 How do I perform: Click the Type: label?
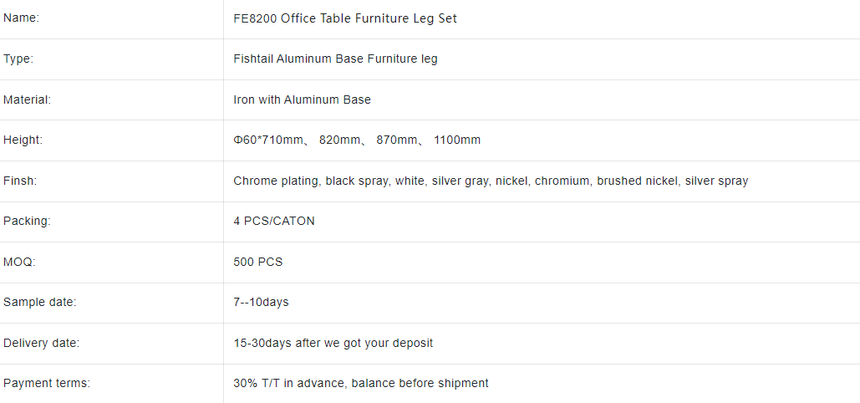click(x=18, y=59)
